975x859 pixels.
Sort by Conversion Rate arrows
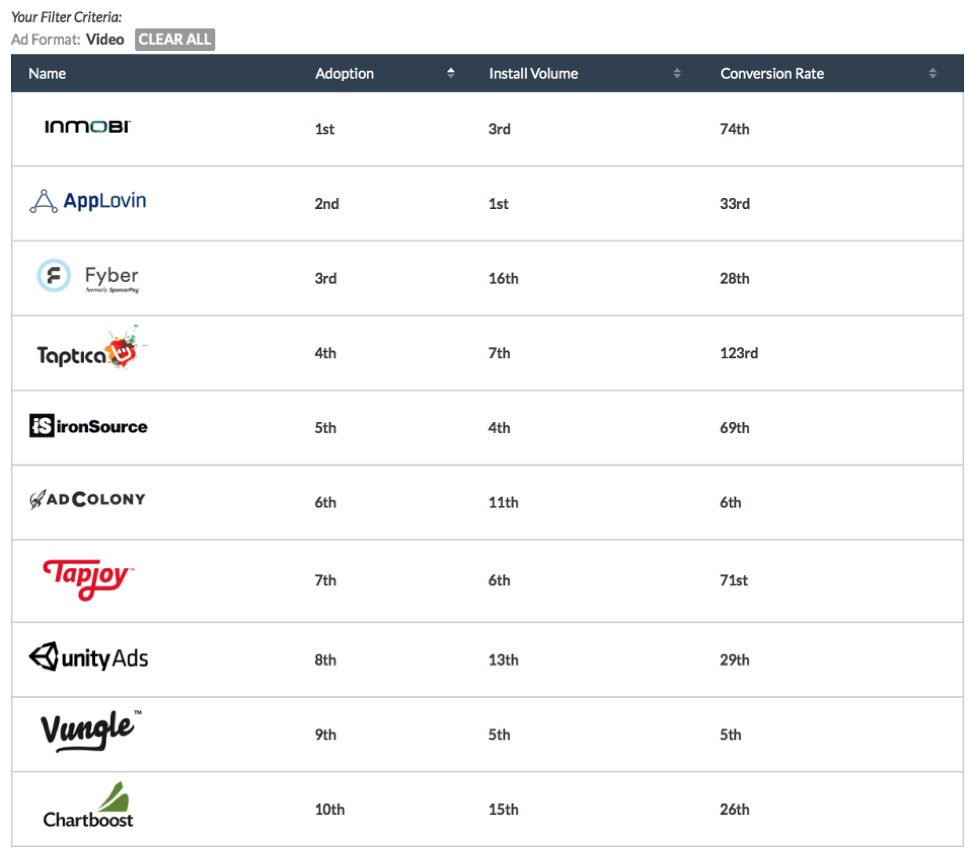pos(932,73)
